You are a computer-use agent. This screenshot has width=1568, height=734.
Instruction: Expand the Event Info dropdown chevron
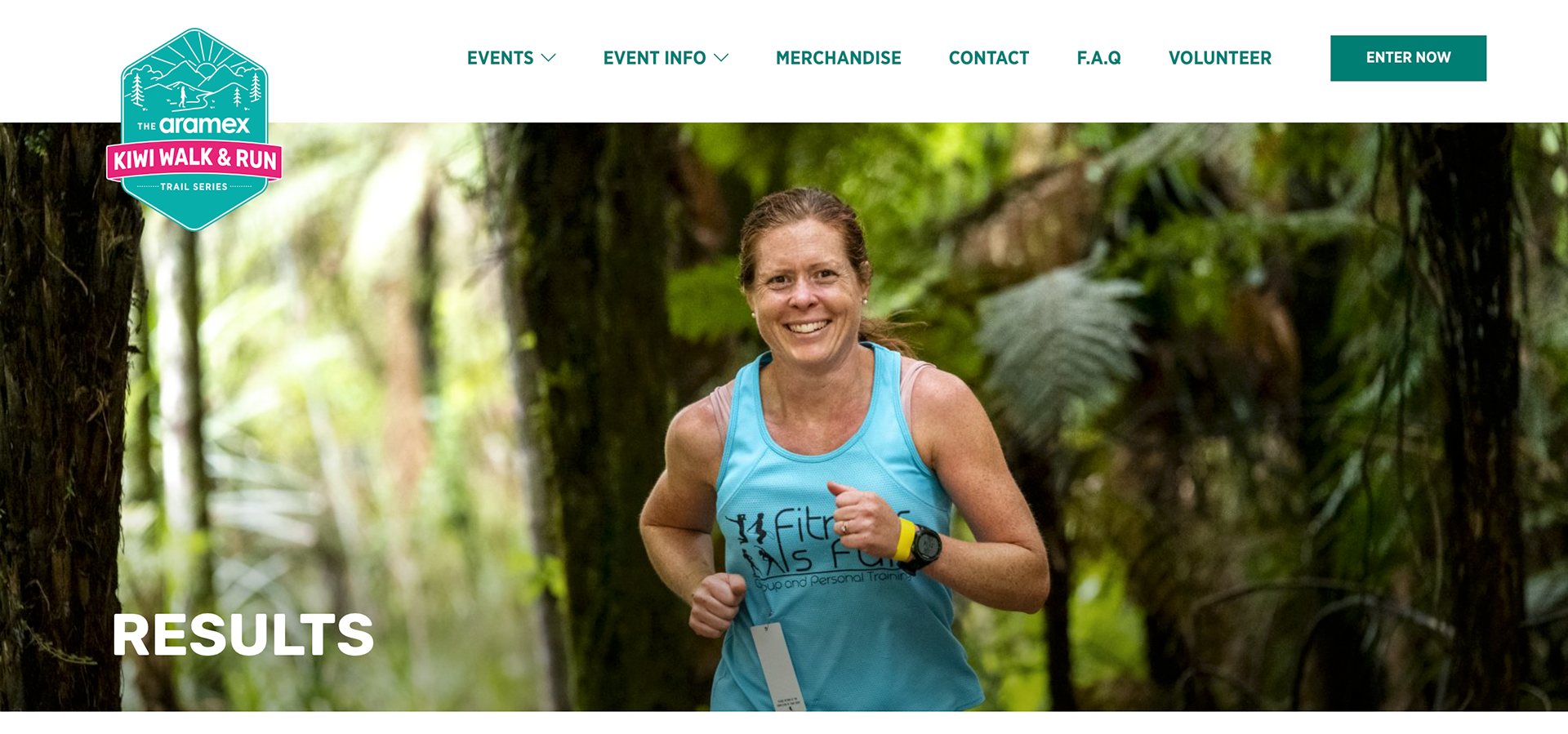coord(721,58)
